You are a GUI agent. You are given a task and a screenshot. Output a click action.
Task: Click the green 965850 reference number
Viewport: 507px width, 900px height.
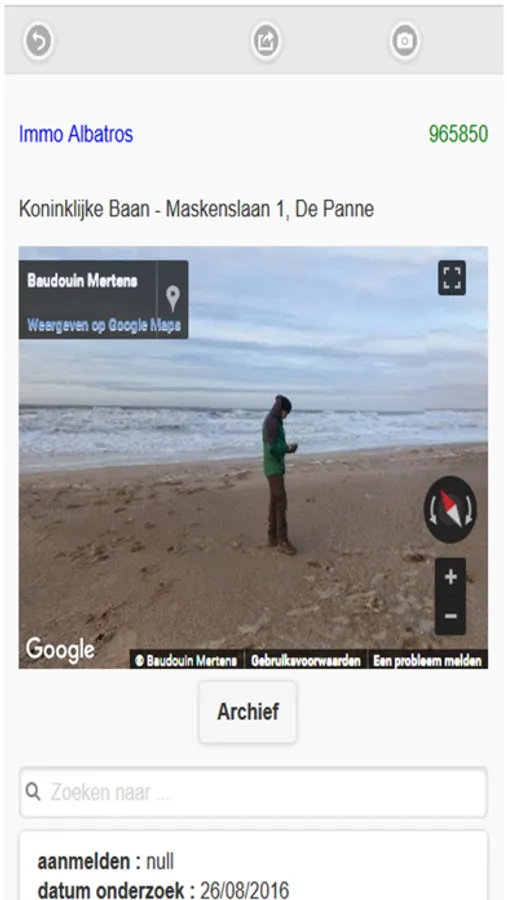point(458,134)
